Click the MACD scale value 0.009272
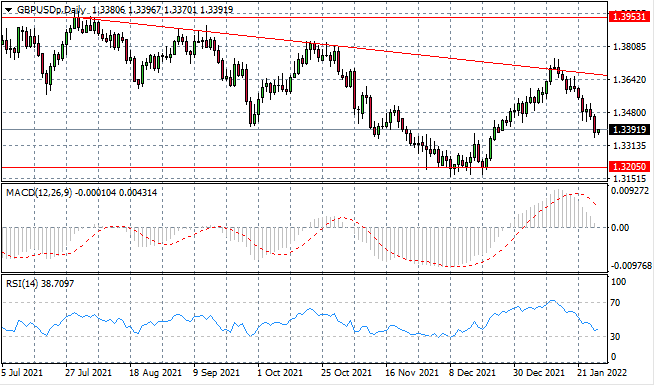Viewport: 654px width, 386px height. click(x=630, y=191)
